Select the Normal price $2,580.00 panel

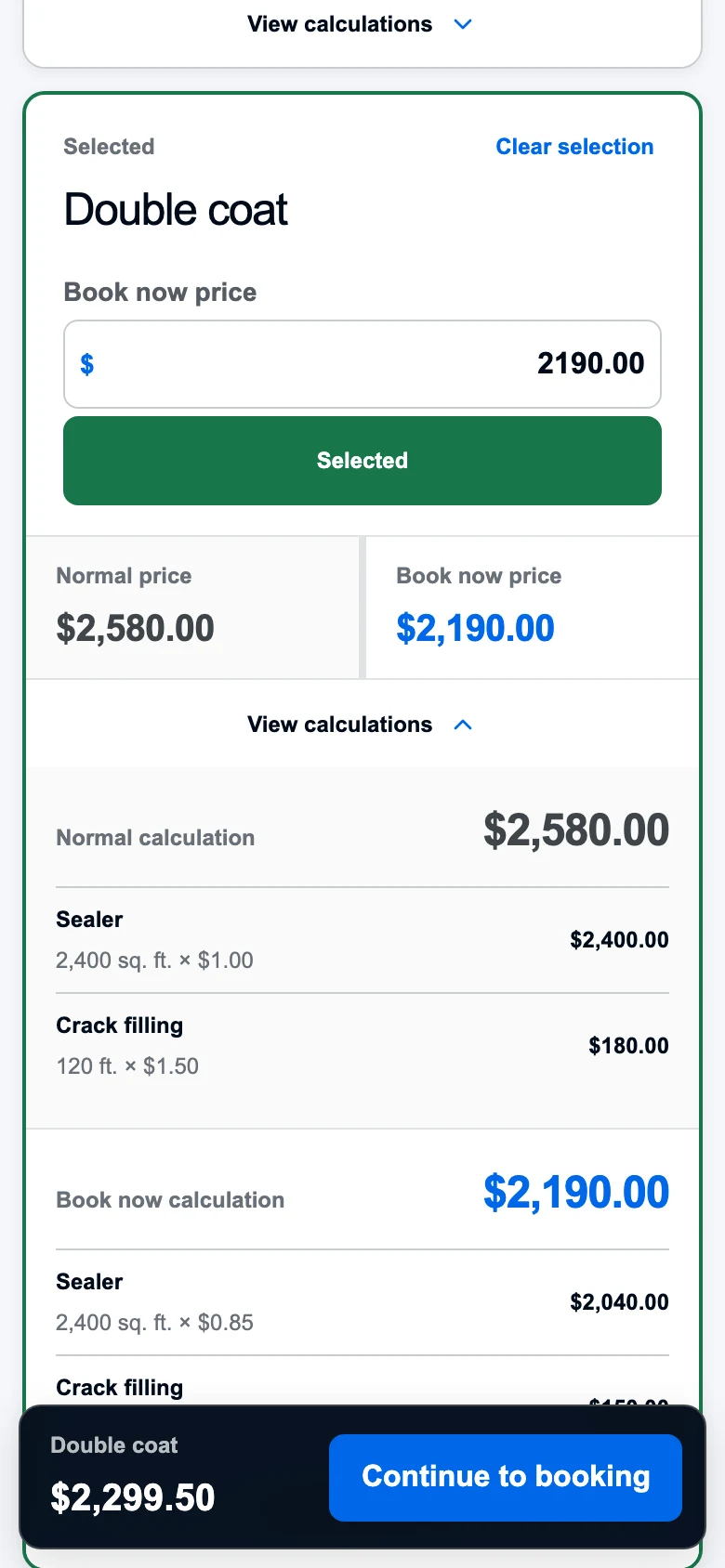click(x=192, y=608)
